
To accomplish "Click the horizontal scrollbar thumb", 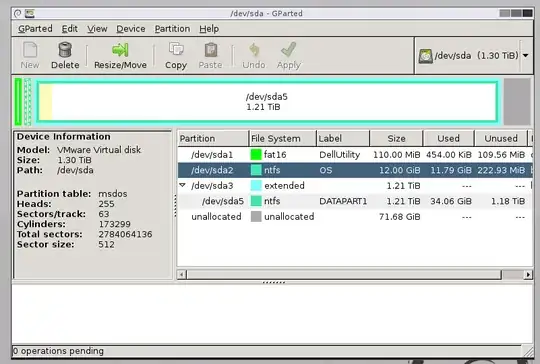I will (x=344, y=274).
